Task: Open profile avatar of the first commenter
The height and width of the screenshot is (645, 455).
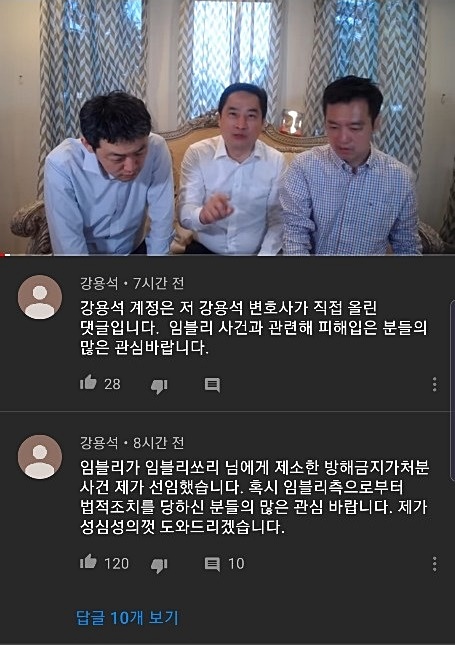Action: point(40,297)
